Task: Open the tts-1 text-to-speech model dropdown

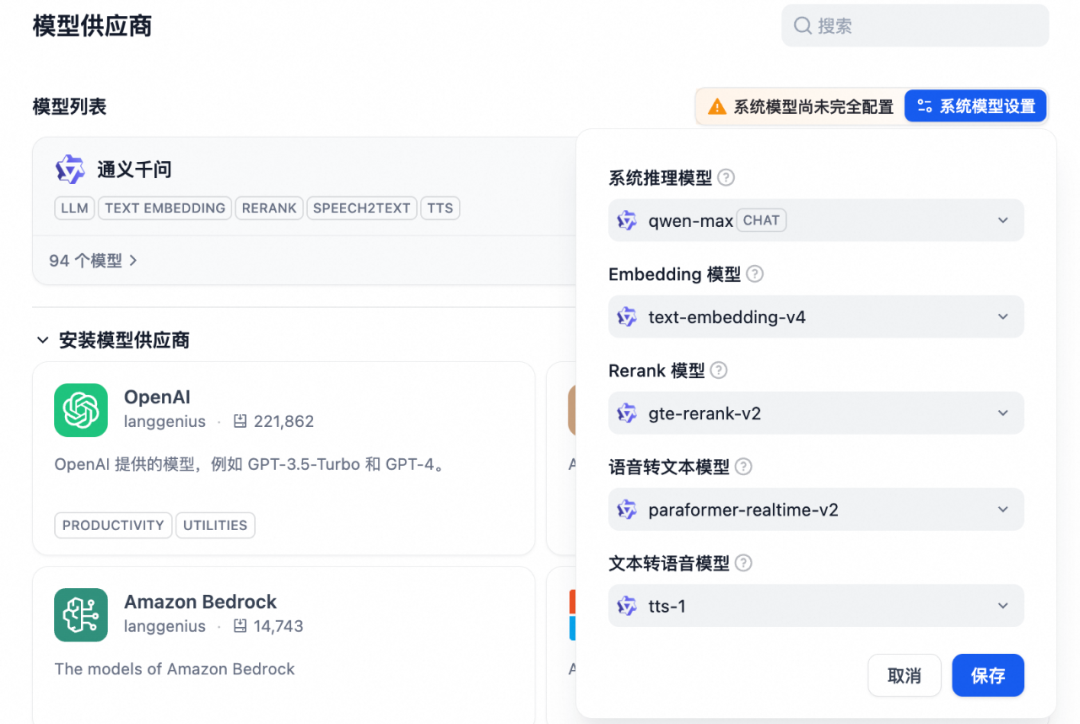Action: point(1002,606)
